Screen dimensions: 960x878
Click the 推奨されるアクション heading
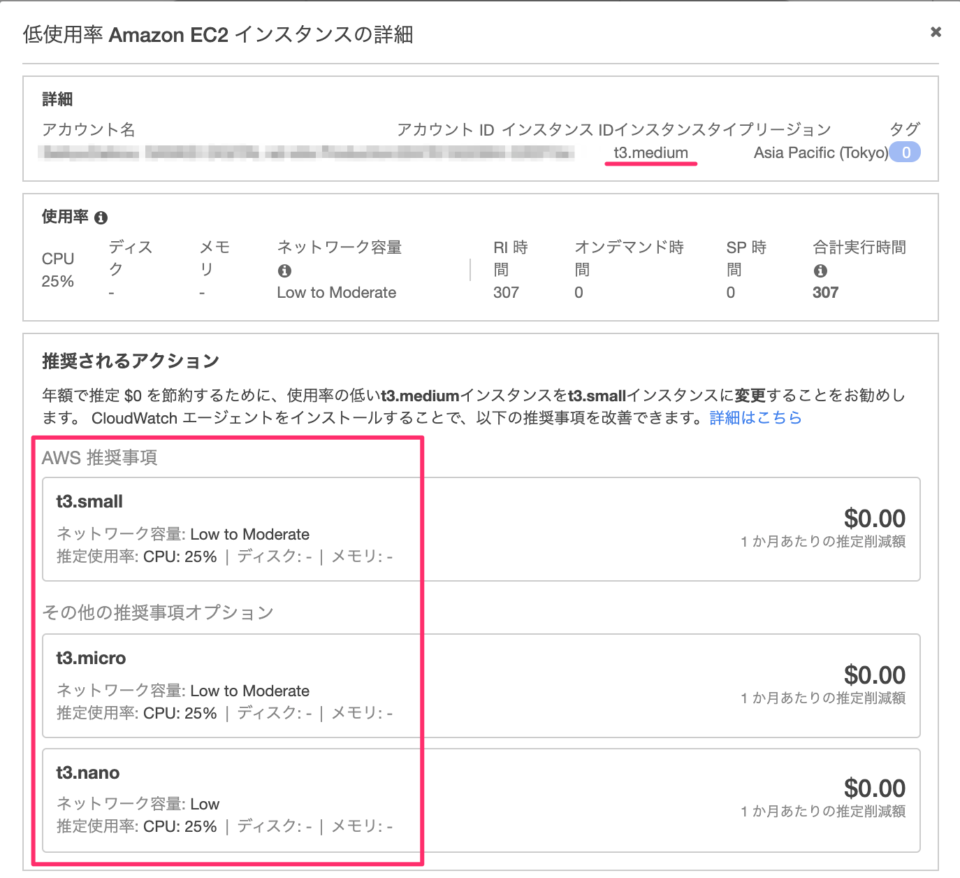[x=130, y=360]
